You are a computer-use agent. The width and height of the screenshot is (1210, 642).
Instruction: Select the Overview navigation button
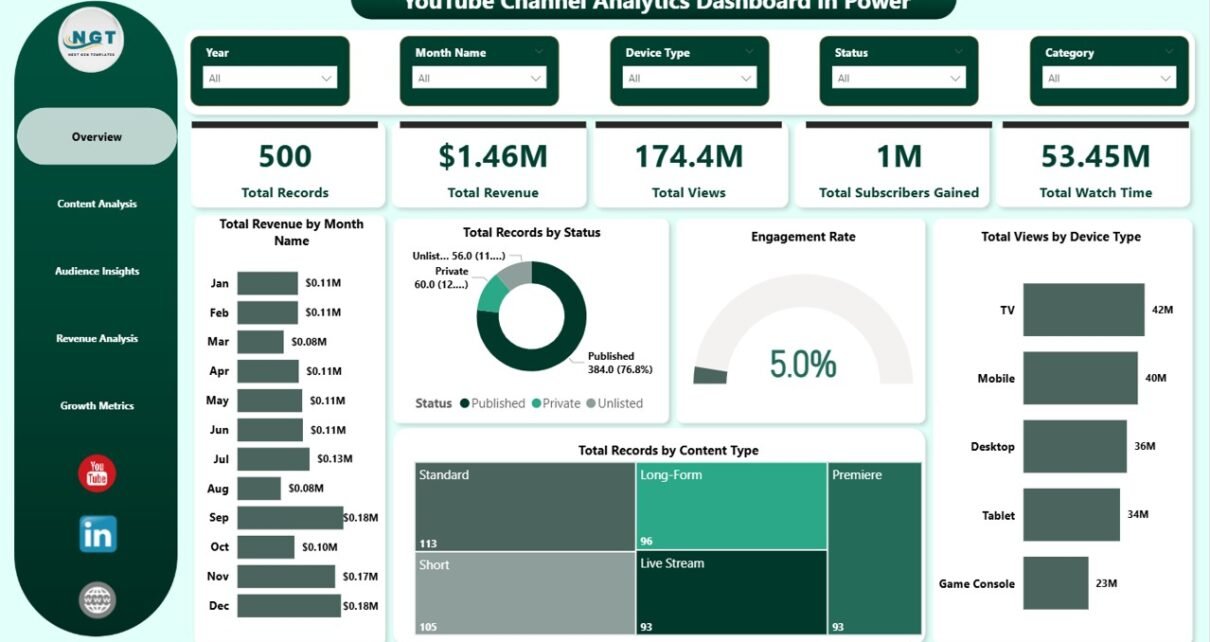click(97, 137)
